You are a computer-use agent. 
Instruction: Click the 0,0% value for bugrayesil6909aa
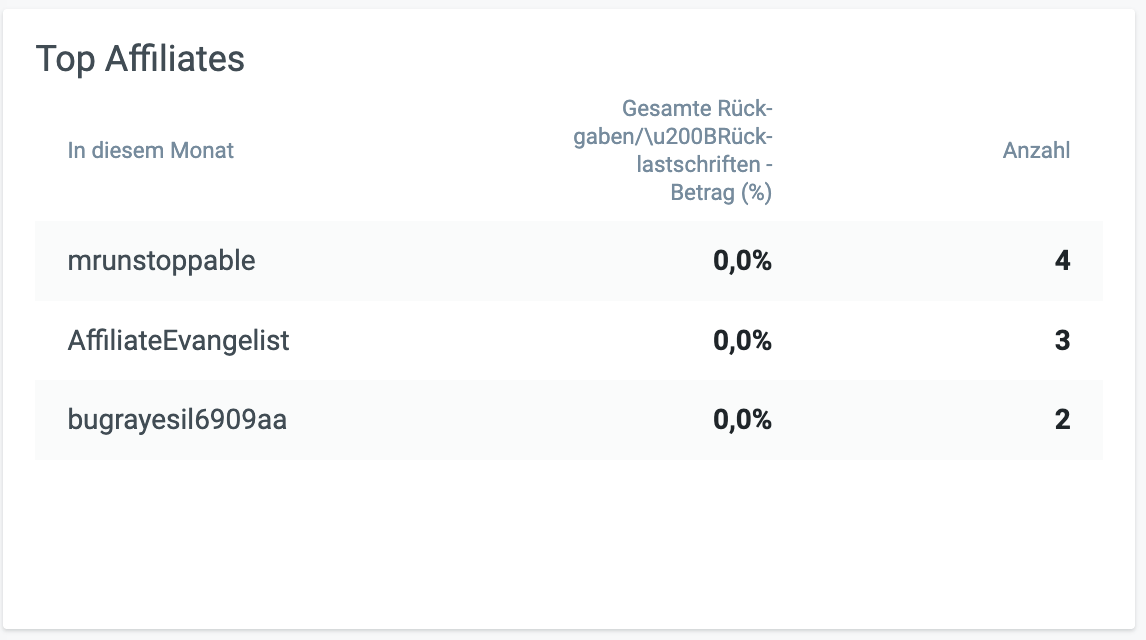(x=742, y=420)
